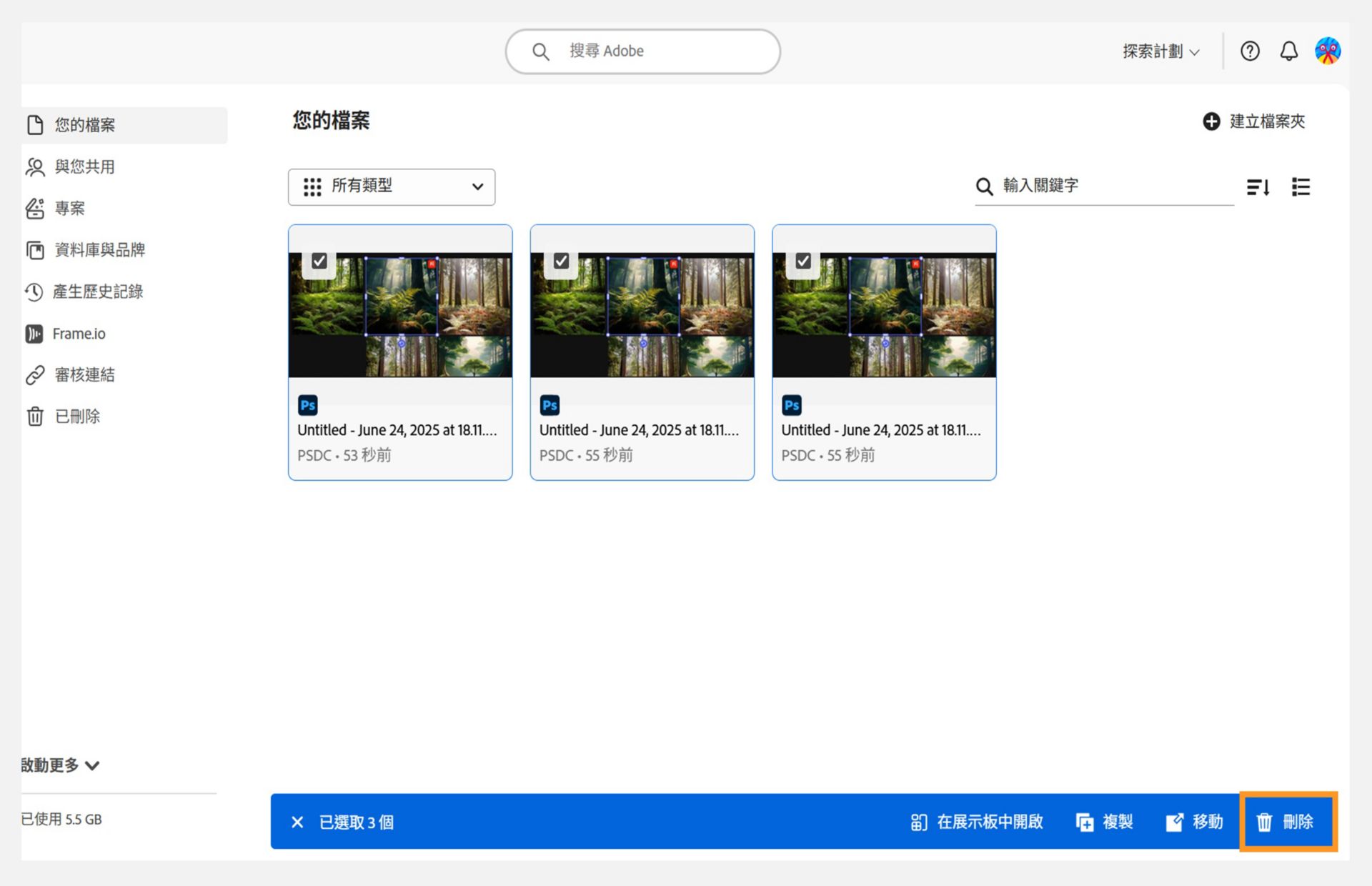The height and width of the screenshot is (886, 1372).
Task: Click the 與您共用 people icon
Action: [35, 167]
